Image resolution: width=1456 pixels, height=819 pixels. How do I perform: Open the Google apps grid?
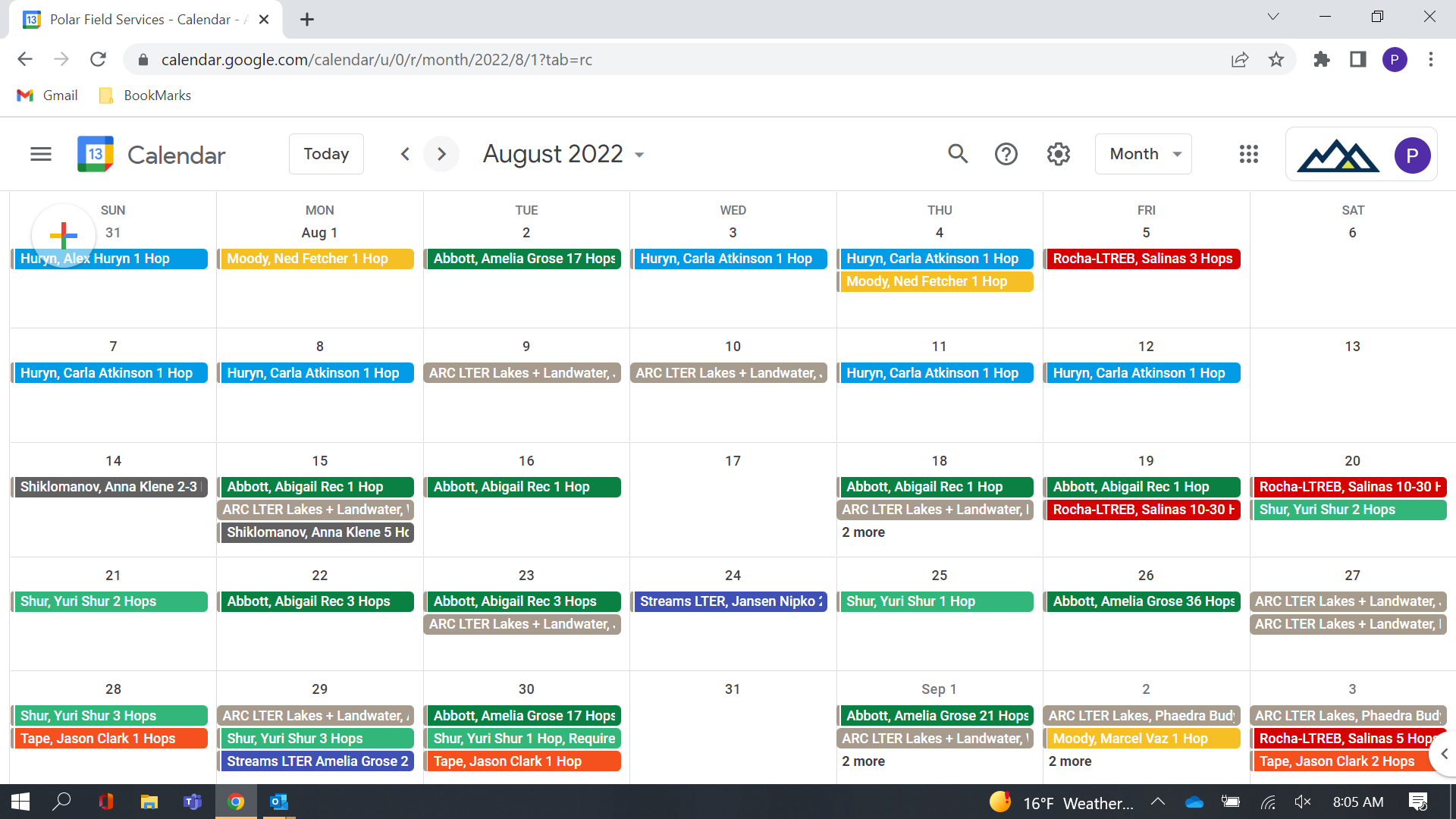[x=1248, y=155]
